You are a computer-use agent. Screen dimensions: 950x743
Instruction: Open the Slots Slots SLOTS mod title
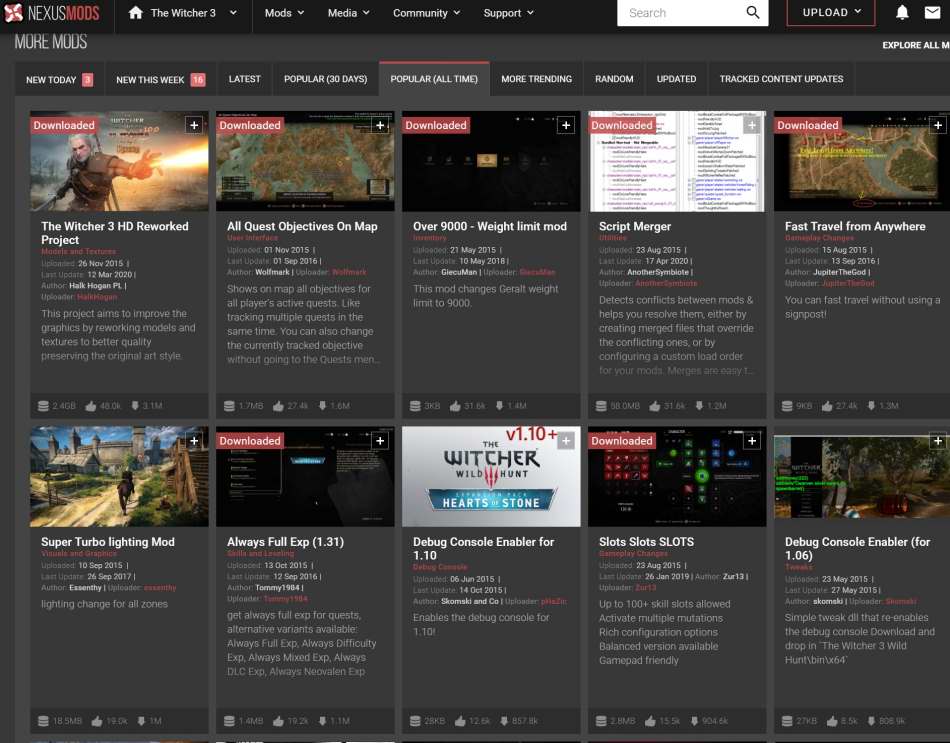point(646,542)
